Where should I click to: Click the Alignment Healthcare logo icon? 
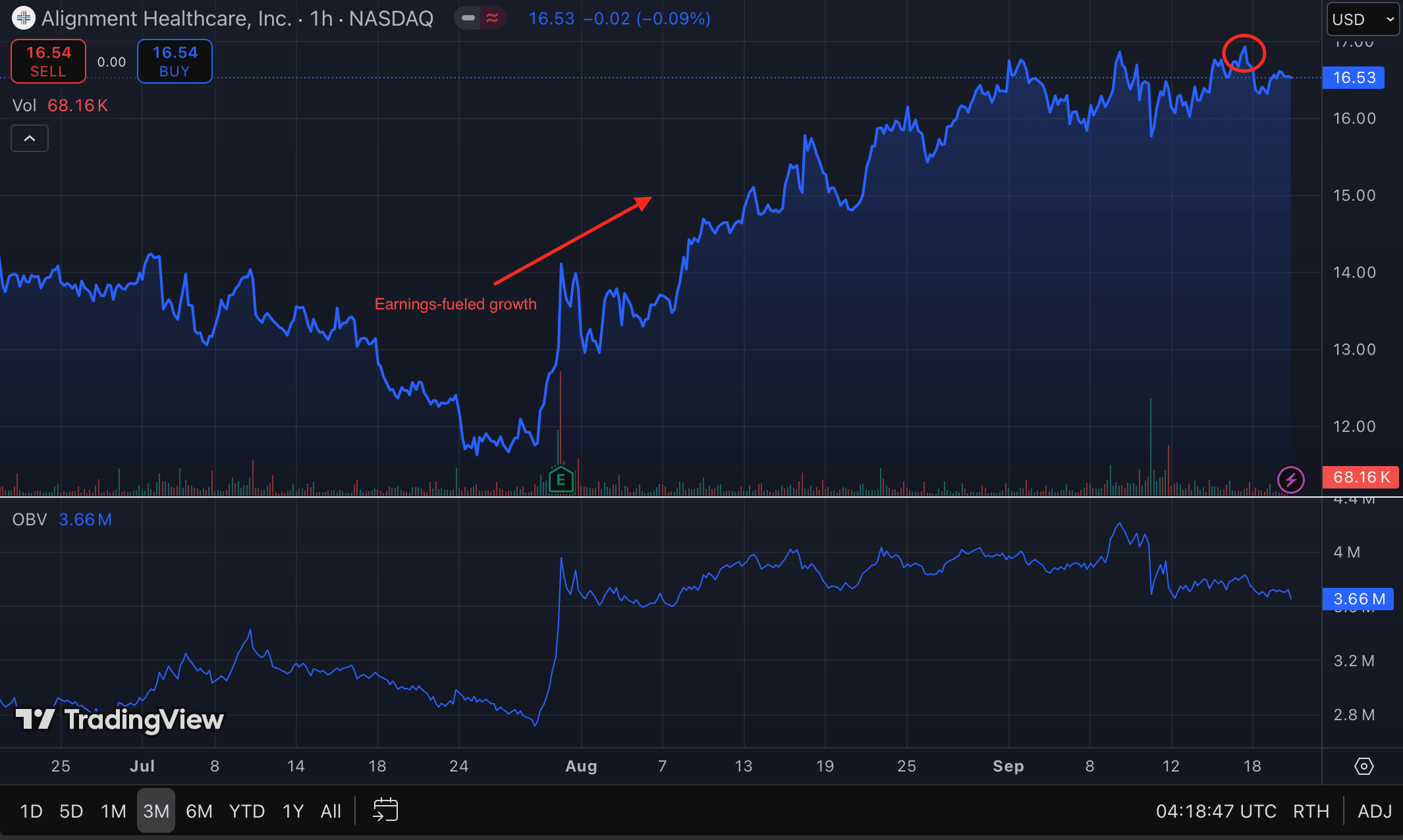(x=24, y=18)
